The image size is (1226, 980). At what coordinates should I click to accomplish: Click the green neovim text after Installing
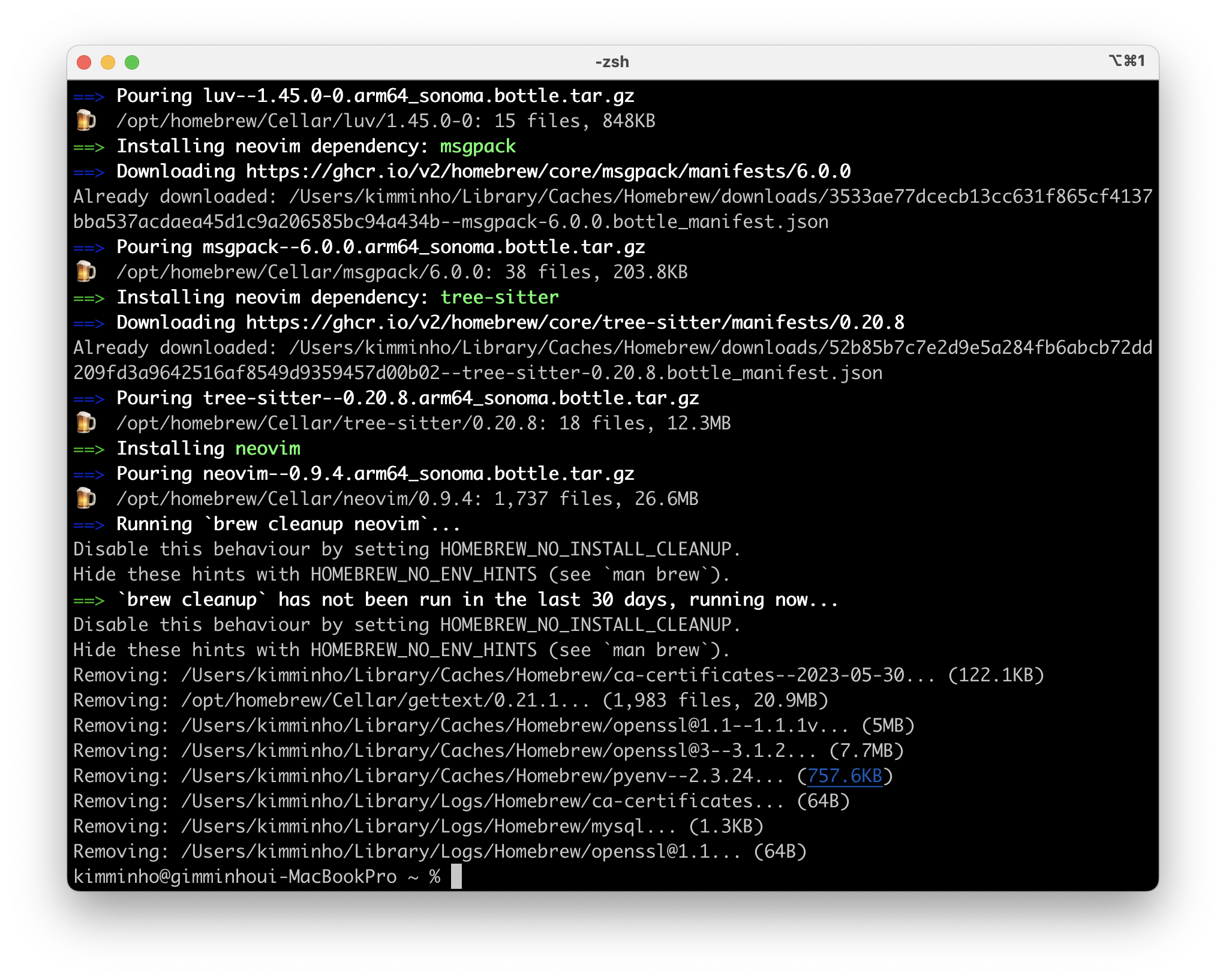[268, 449]
